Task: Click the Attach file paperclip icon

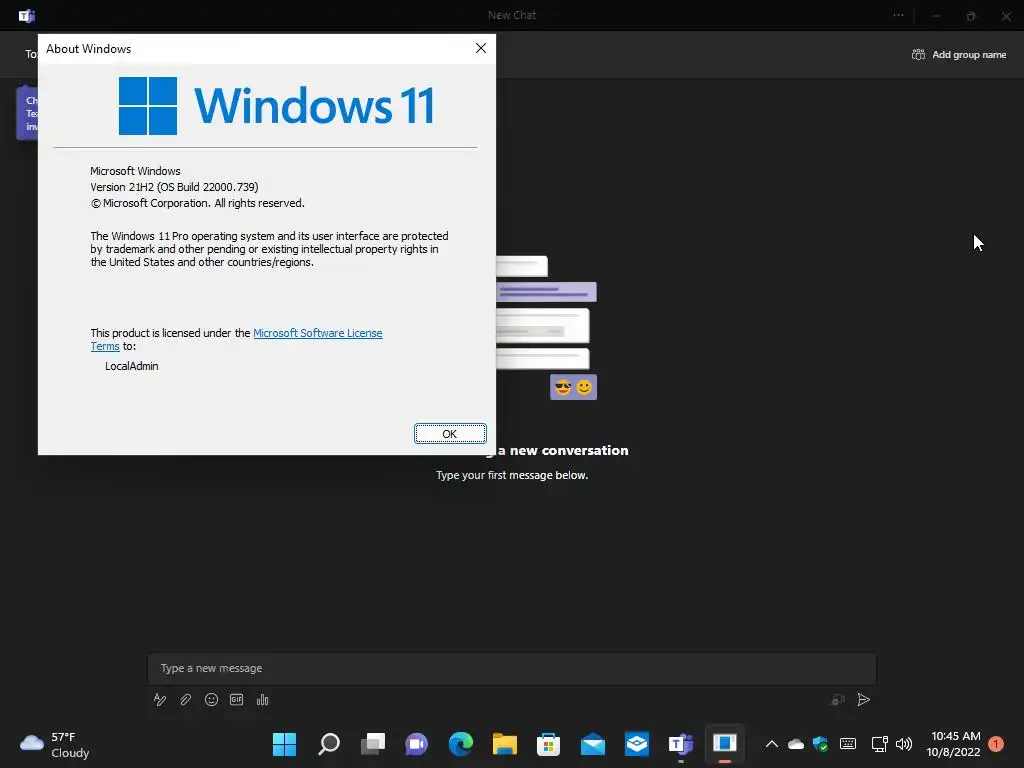Action: 185,700
